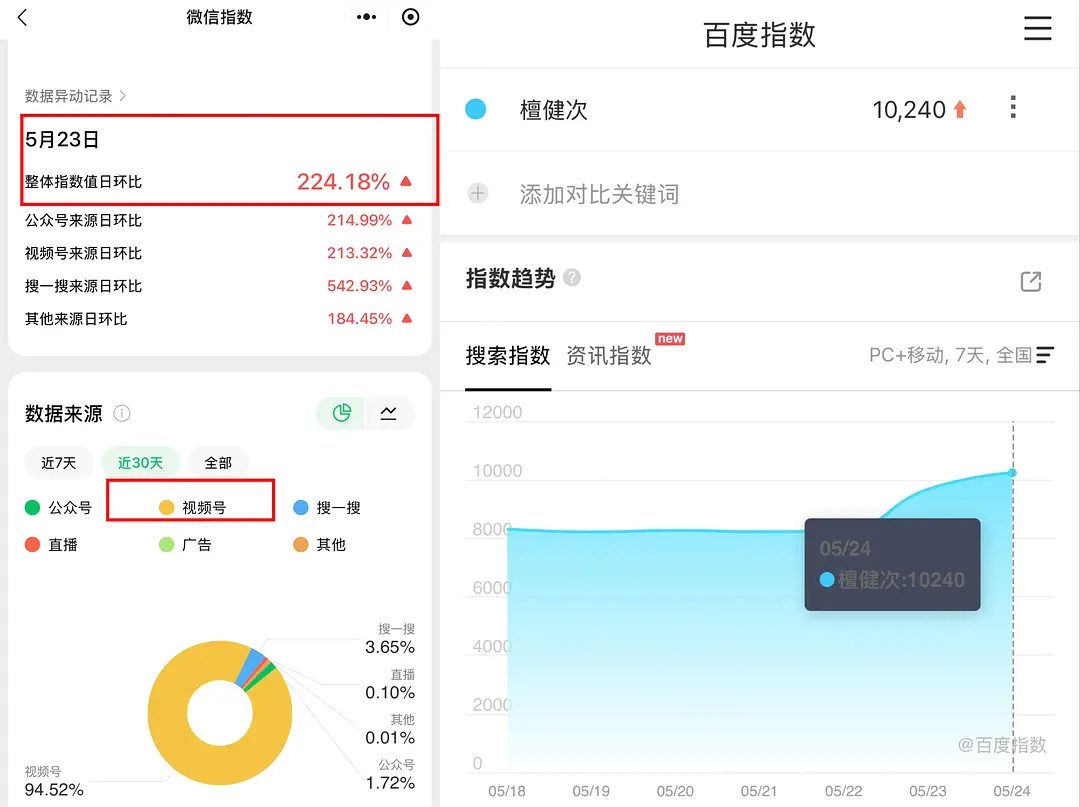Open the PC+移动, 7天, 全国 filter
This screenshot has width=1080, height=807.
(962, 355)
